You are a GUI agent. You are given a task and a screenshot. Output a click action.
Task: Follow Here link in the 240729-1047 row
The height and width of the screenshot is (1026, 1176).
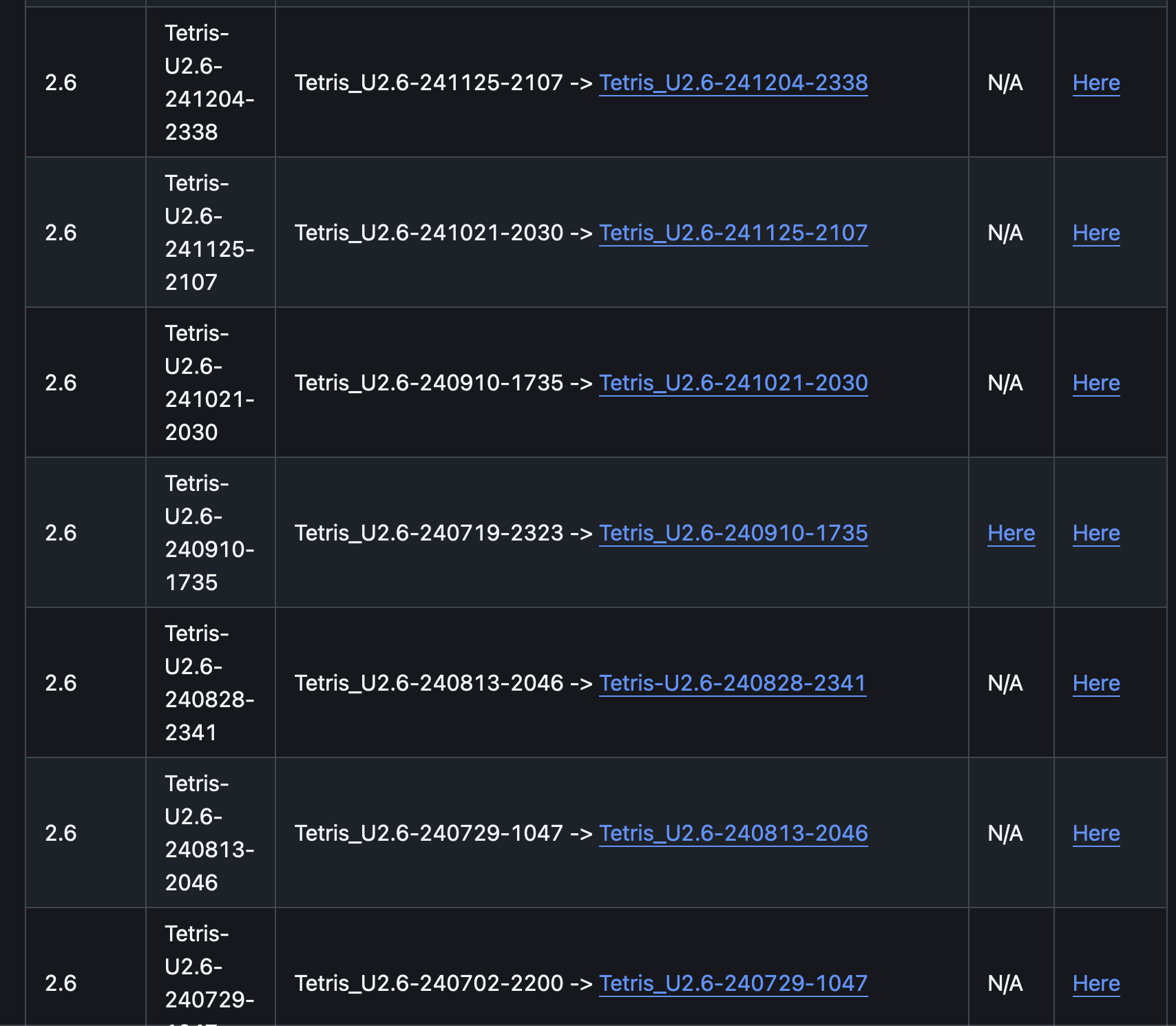pyautogui.click(x=1096, y=983)
